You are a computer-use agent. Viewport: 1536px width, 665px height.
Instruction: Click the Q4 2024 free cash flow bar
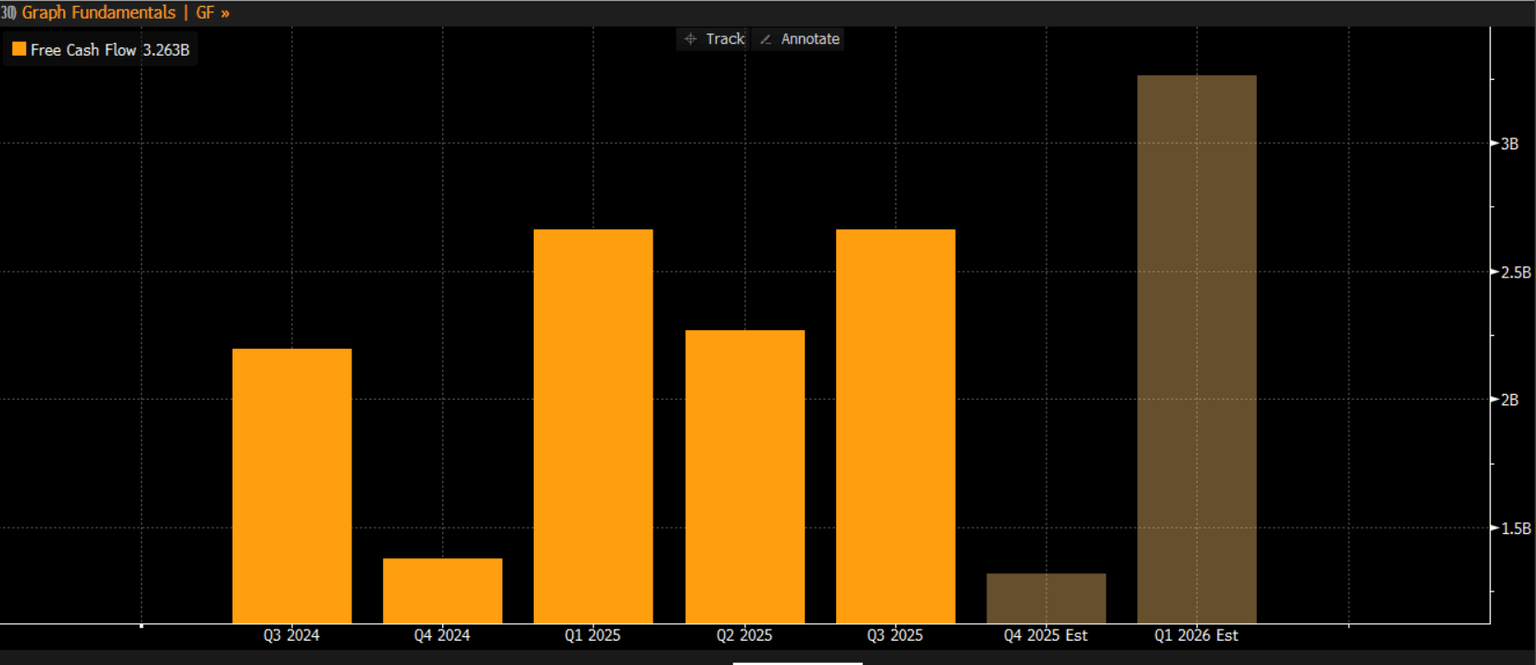pos(442,590)
